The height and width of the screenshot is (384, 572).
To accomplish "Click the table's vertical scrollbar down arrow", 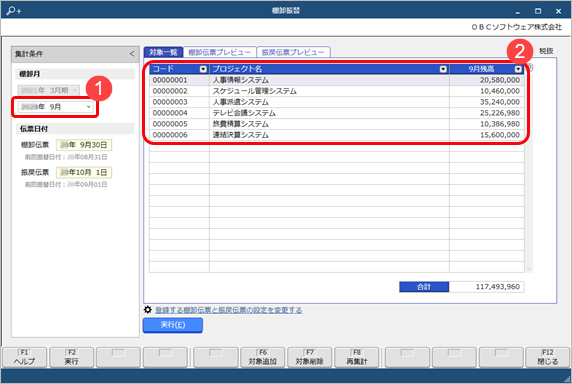I will [x=529, y=269].
